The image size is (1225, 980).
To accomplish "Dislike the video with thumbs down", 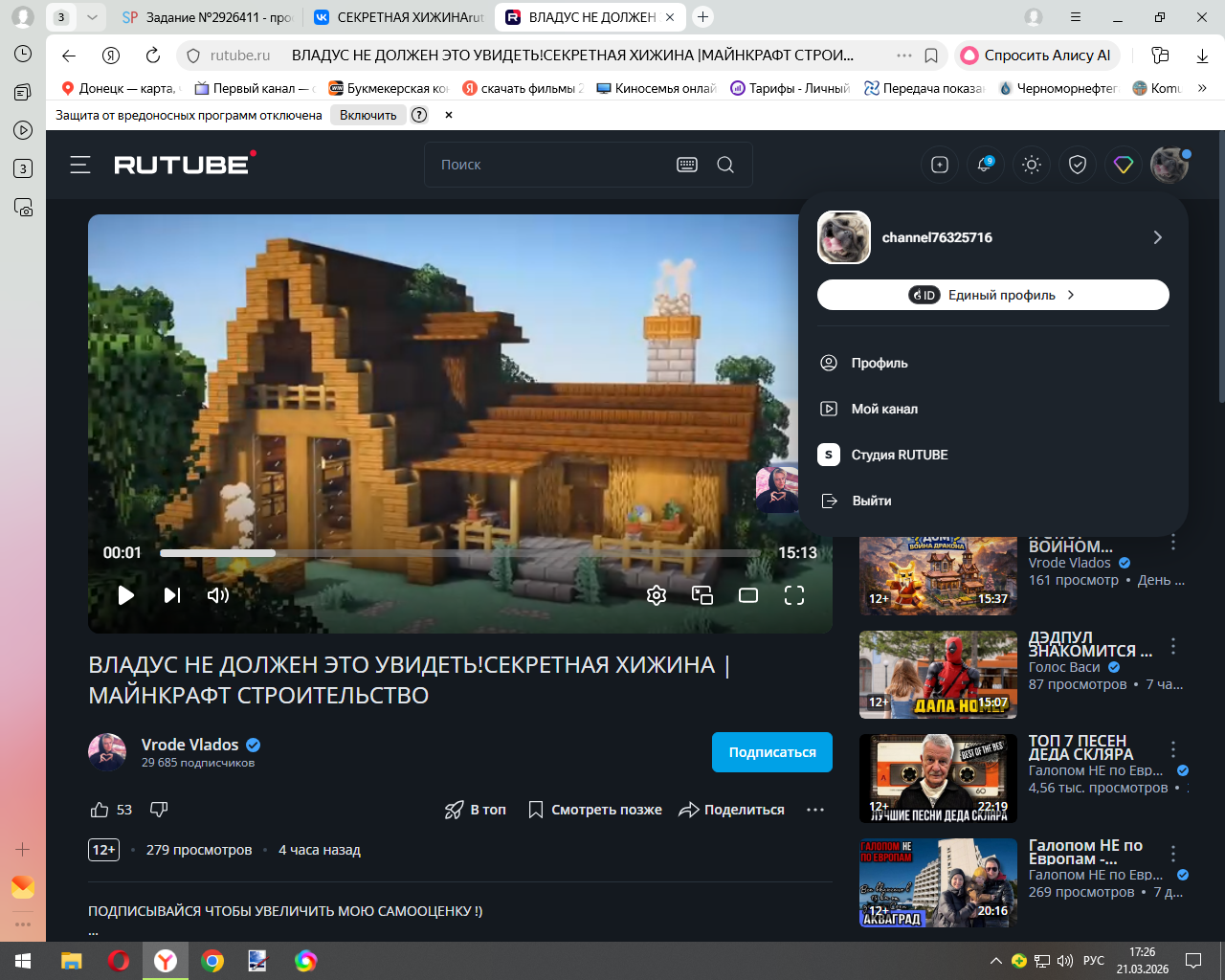I will 159,810.
